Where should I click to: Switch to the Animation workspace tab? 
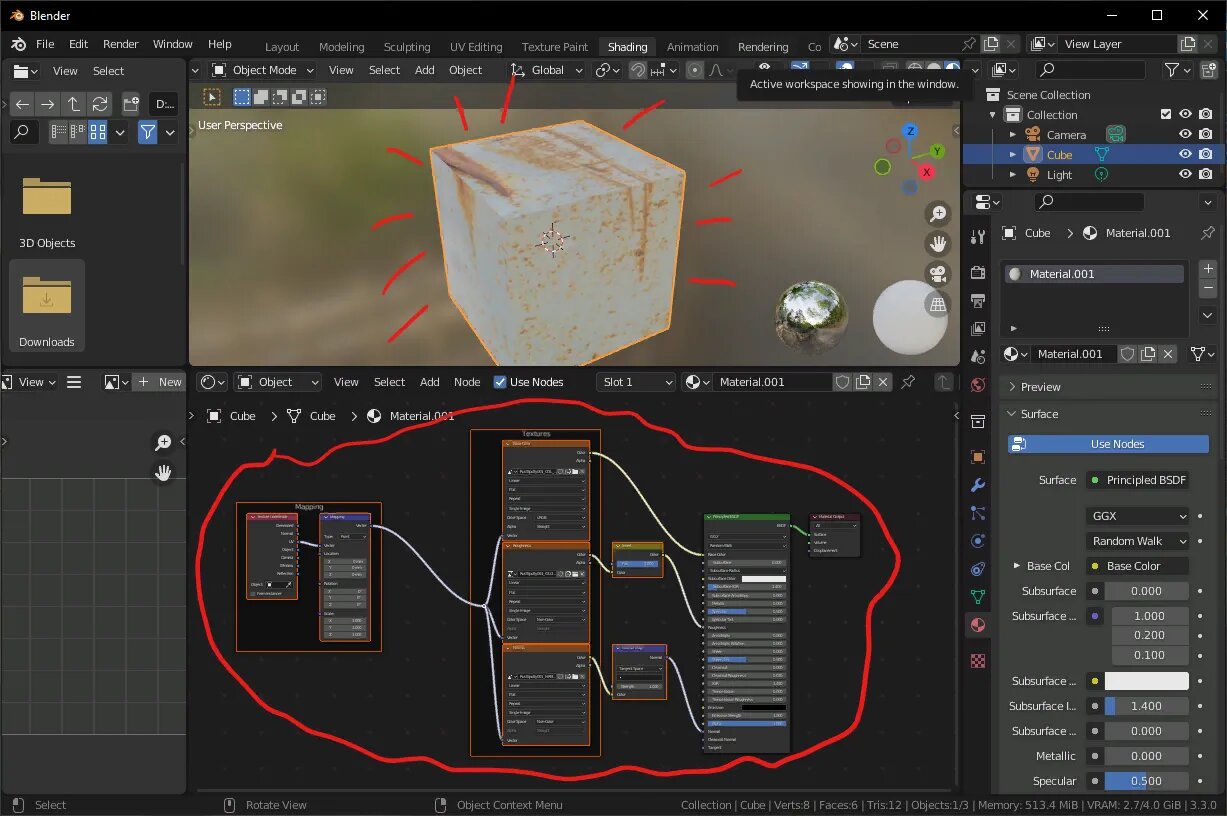pyautogui.click(x=693, y=47)
